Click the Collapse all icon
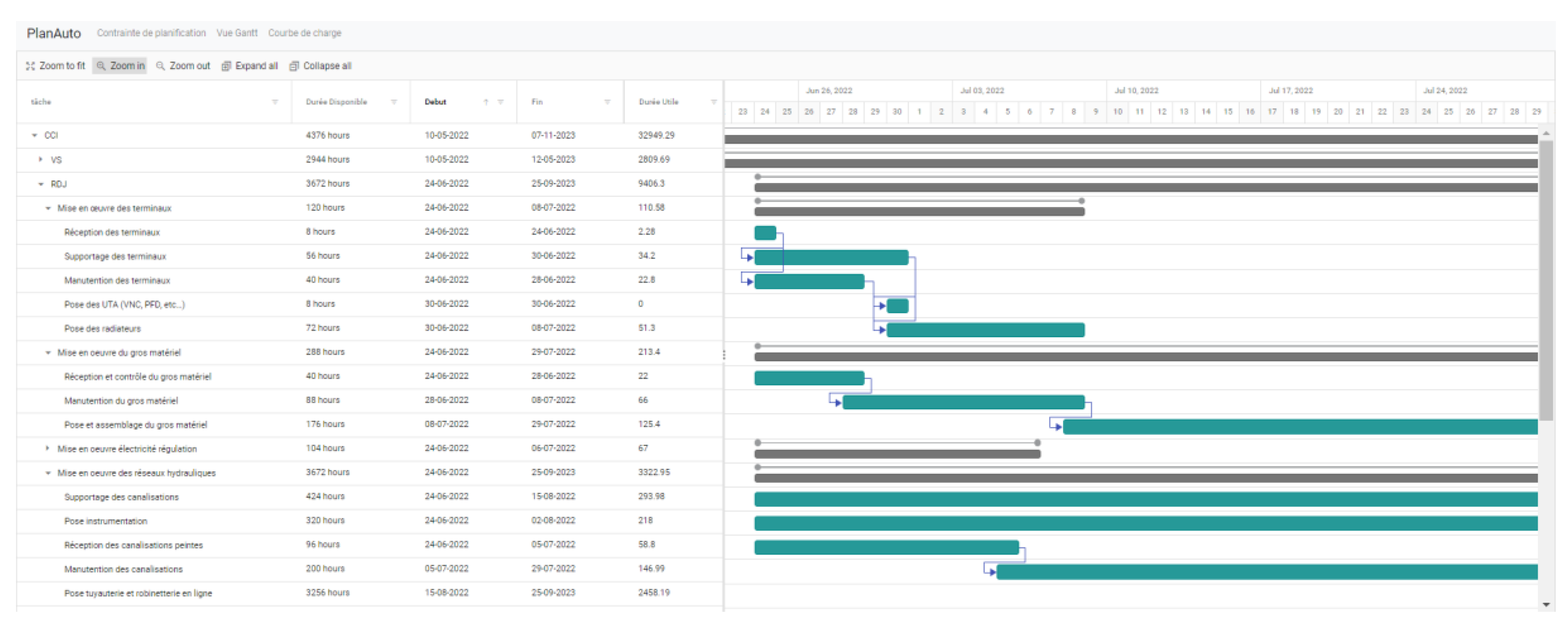The height and width of the screenshot is (632, 1568). click(294, 66)
